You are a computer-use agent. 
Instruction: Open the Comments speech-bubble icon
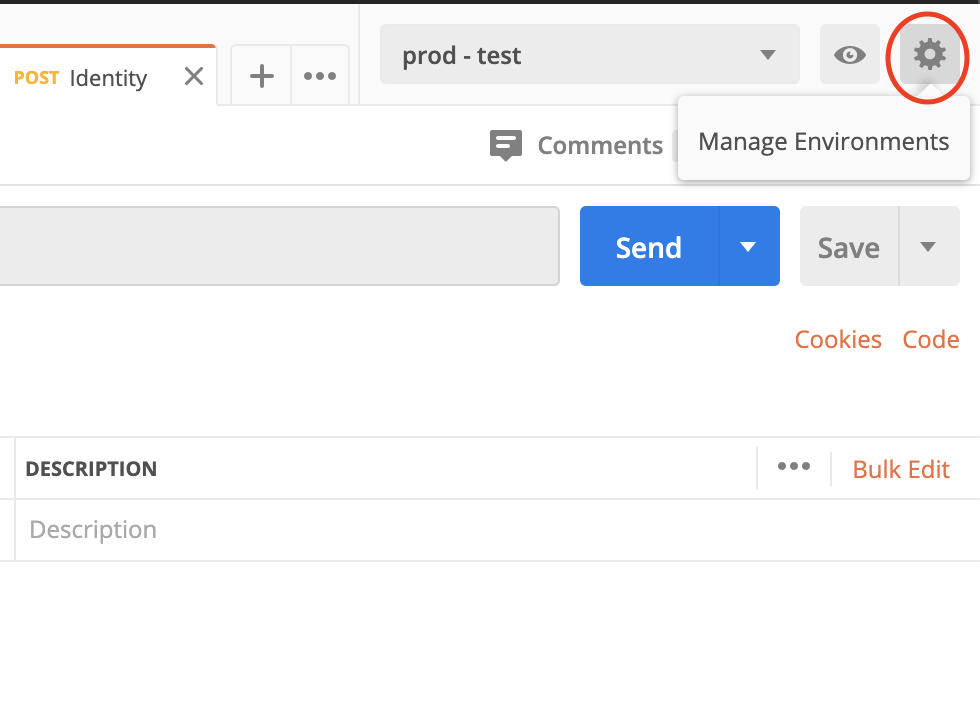tap(506, 145)
